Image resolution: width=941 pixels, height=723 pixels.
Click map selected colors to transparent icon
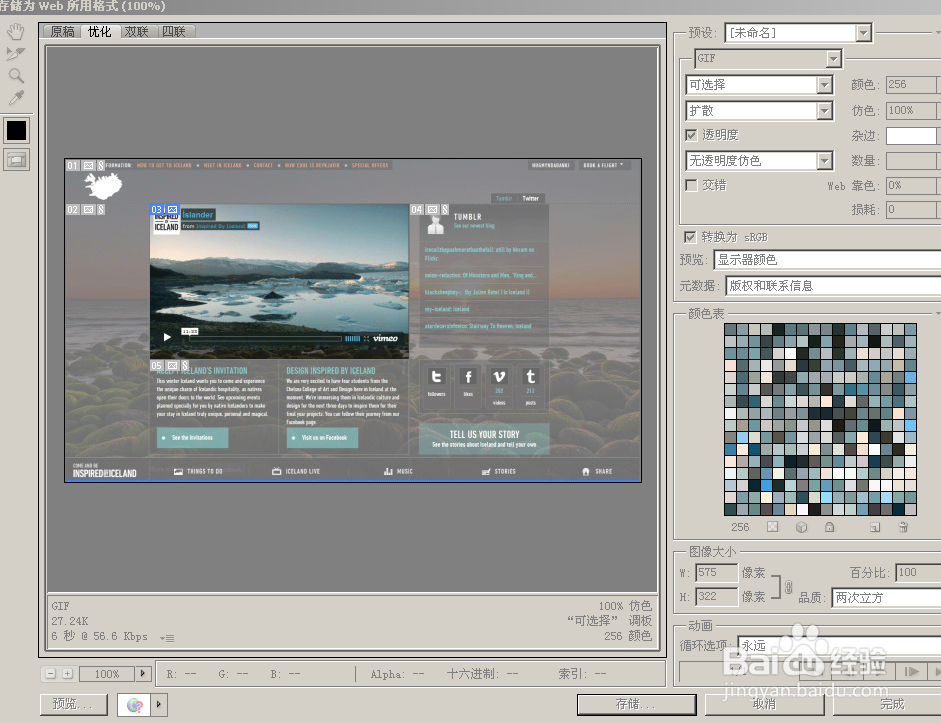click(x=772, y=527)
